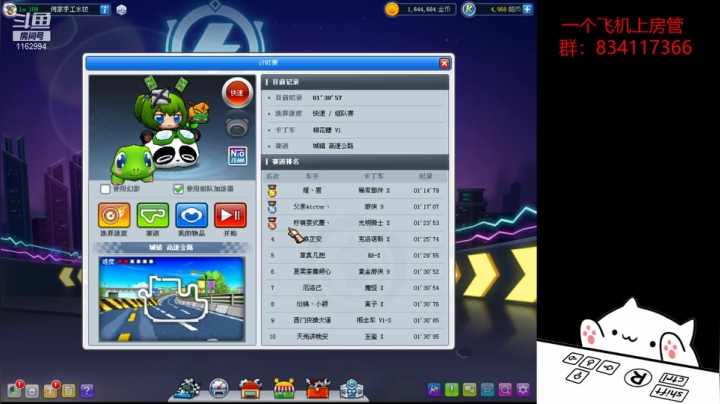Select ranking row with record 01'14'79
The width and height of the screenshot is (720, 404).
pos(355,191)
